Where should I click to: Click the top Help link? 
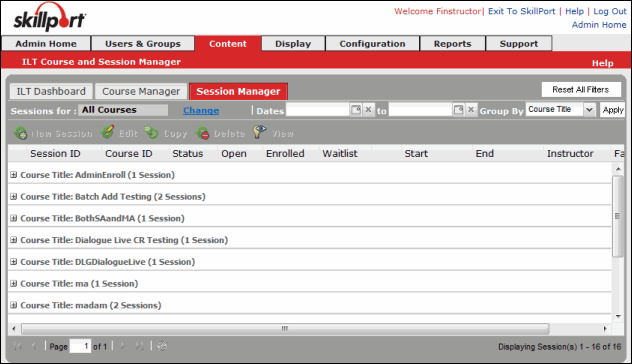tap(574, 11)
